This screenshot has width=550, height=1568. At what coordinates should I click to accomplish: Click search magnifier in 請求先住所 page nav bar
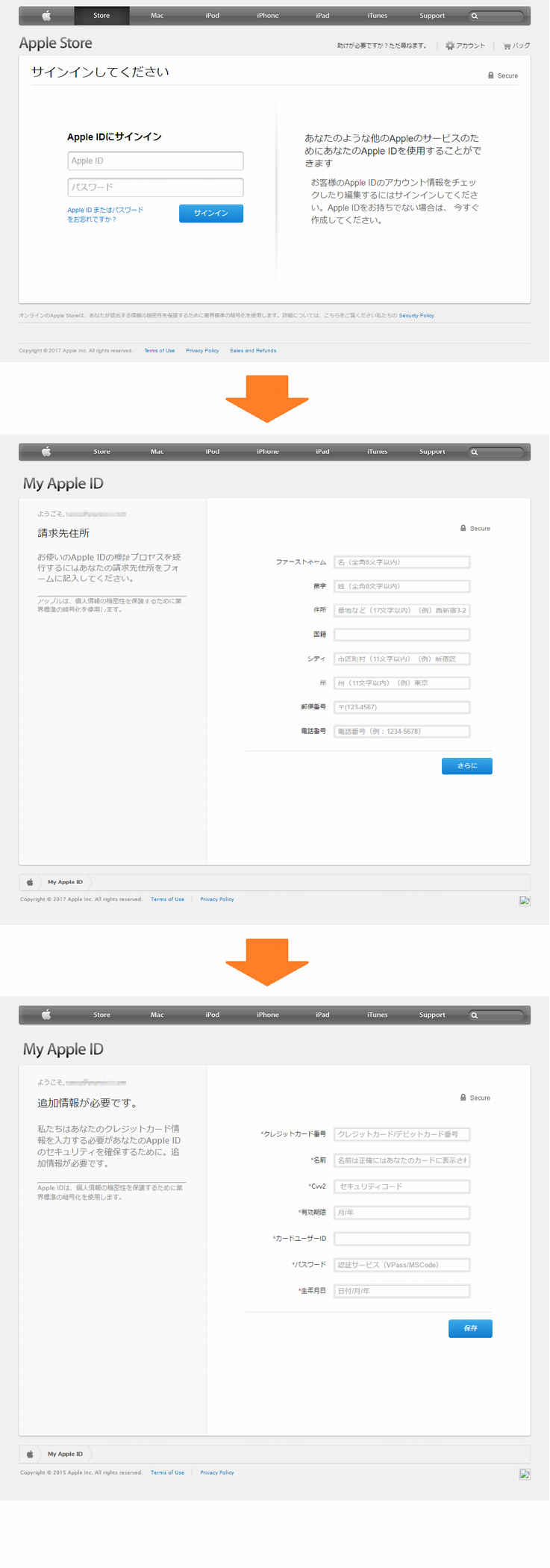point(474,452)
